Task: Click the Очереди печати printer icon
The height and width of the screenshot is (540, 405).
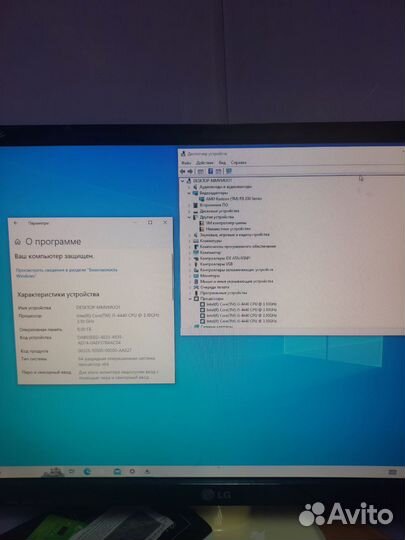Action: [x=196, y=287]
